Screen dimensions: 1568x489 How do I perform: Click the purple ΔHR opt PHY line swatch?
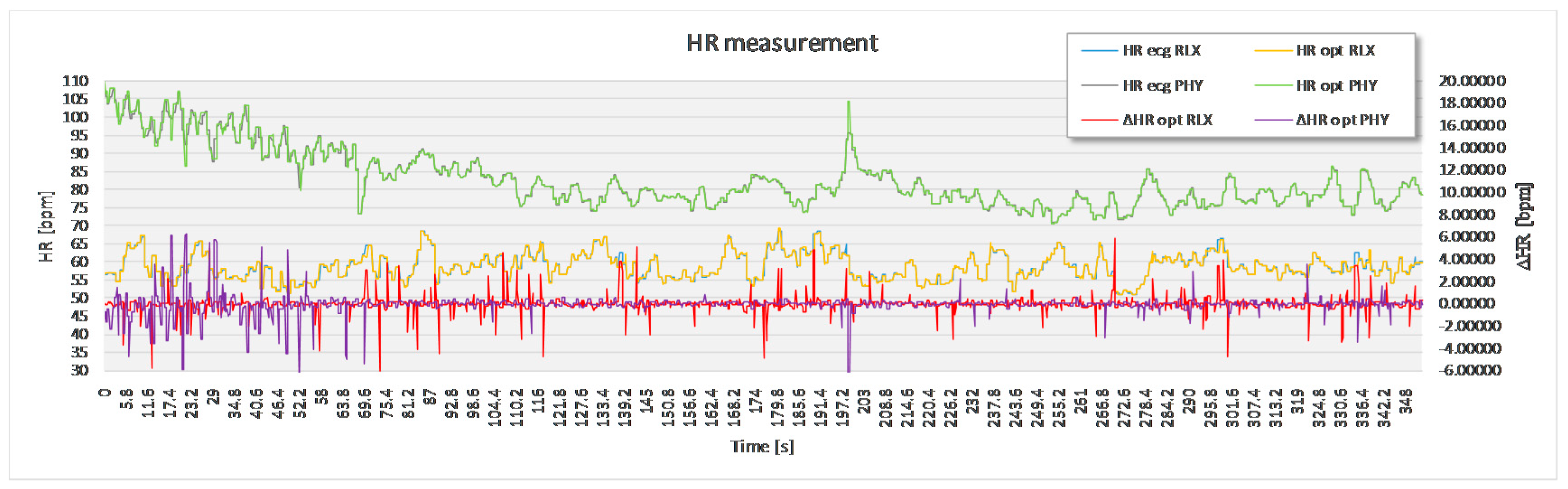pyautogui.click(x=1273, y=120)
